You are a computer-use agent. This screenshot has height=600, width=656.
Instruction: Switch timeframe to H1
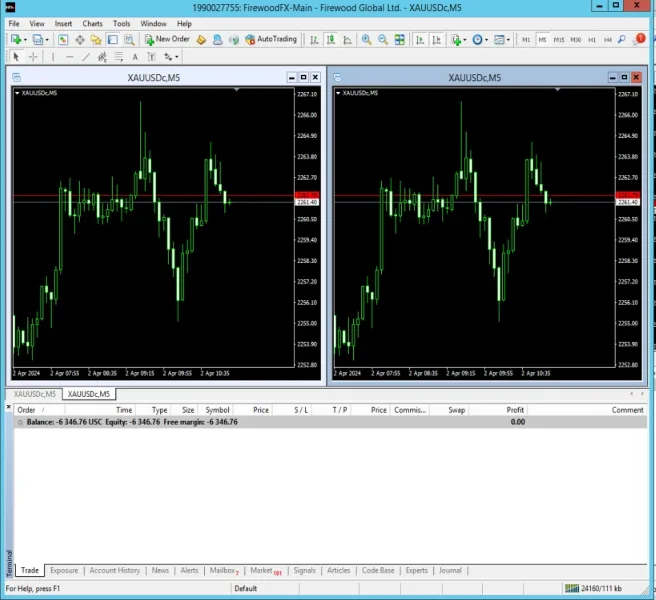point(592,39)
